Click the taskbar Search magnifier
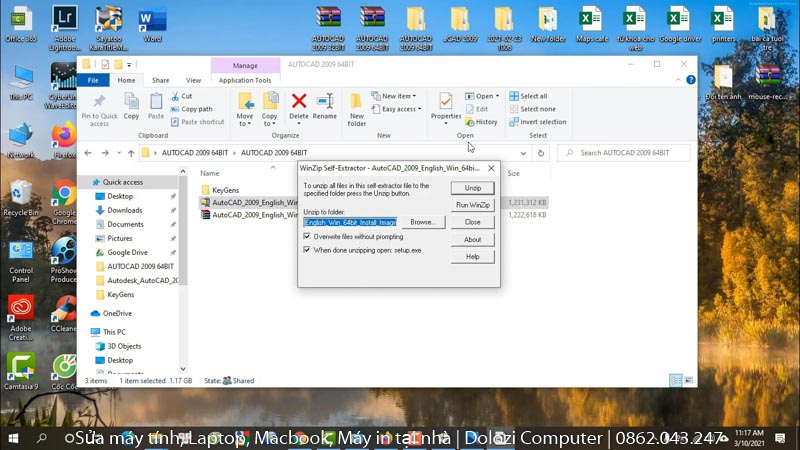This screenshot has height=450, width=800. 41,438
